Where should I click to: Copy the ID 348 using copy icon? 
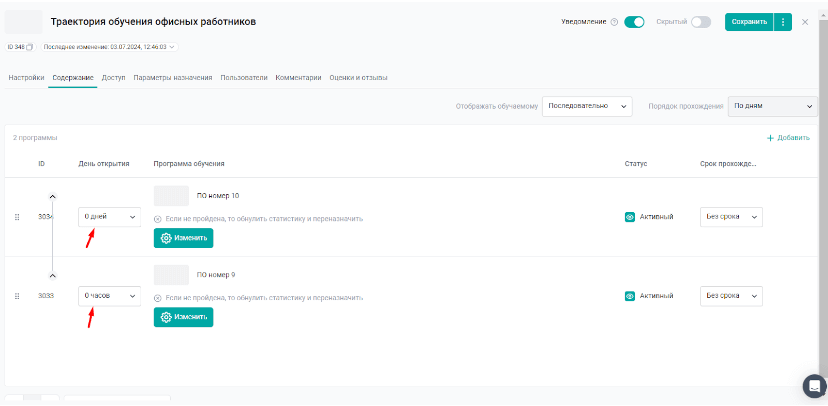[30, 47]
